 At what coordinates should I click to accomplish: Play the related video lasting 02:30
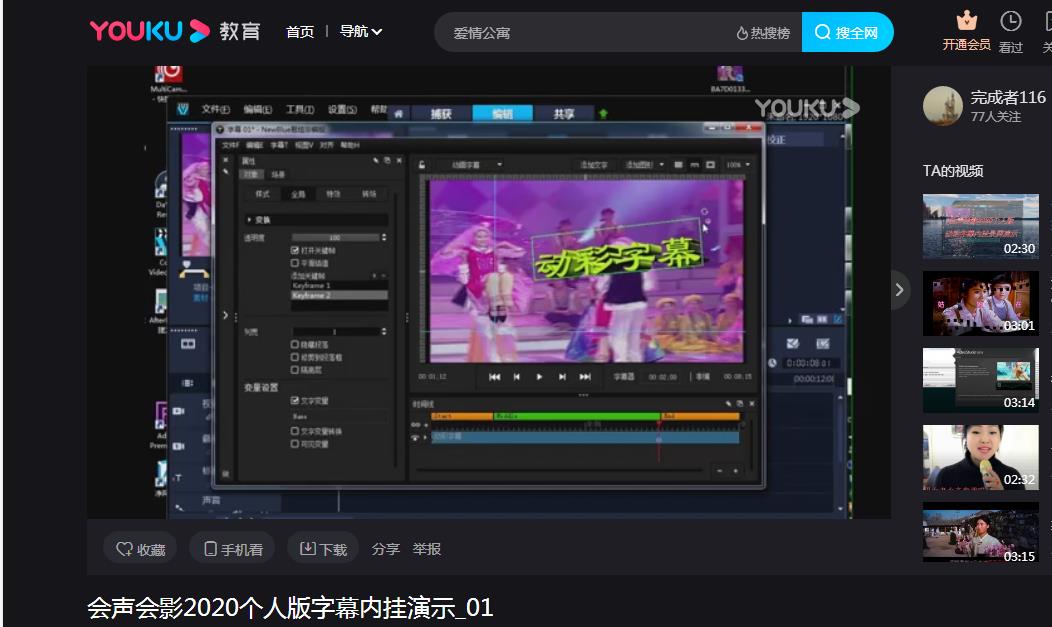(980, 227)
